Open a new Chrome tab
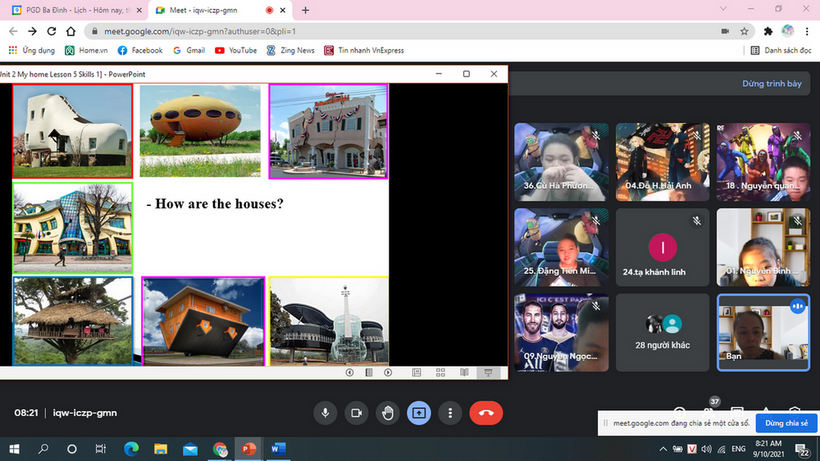Image resolution: width=820 pixels, height=461 pixels. (x=305, y=10)
